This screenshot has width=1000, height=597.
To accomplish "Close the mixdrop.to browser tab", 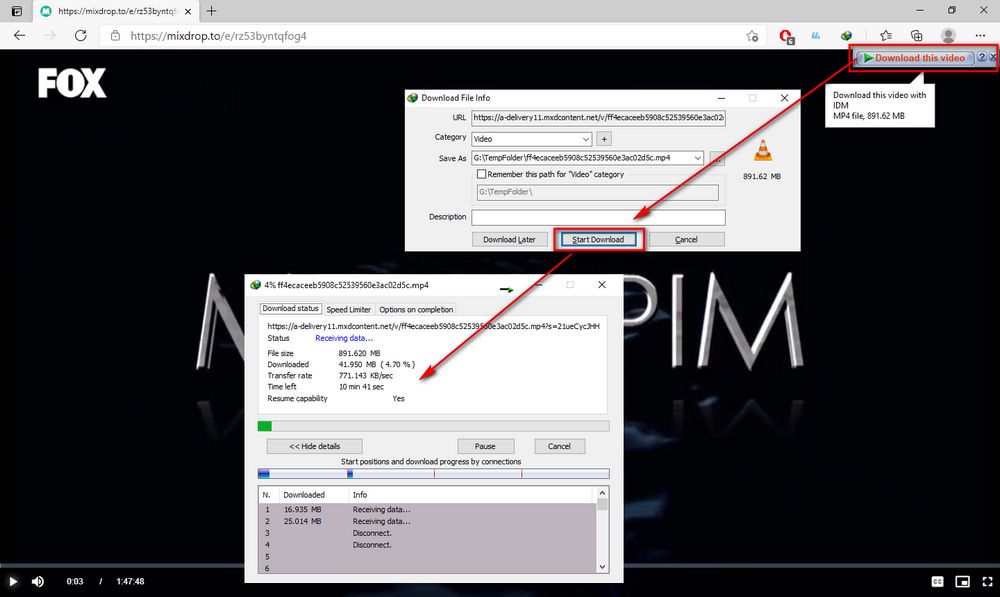I will tap(188, 11).
